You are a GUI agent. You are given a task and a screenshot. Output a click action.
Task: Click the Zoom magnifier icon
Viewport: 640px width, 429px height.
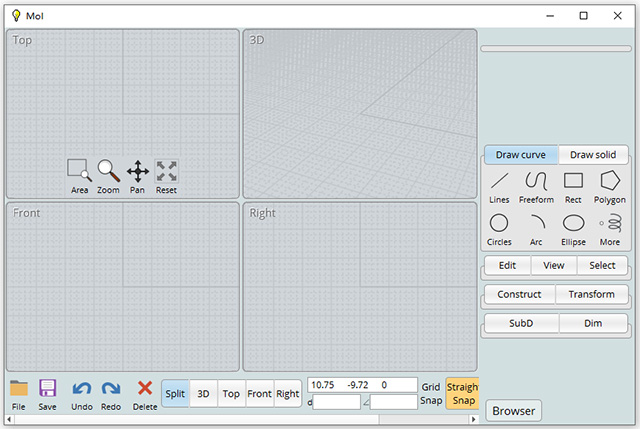click(108, 174)
